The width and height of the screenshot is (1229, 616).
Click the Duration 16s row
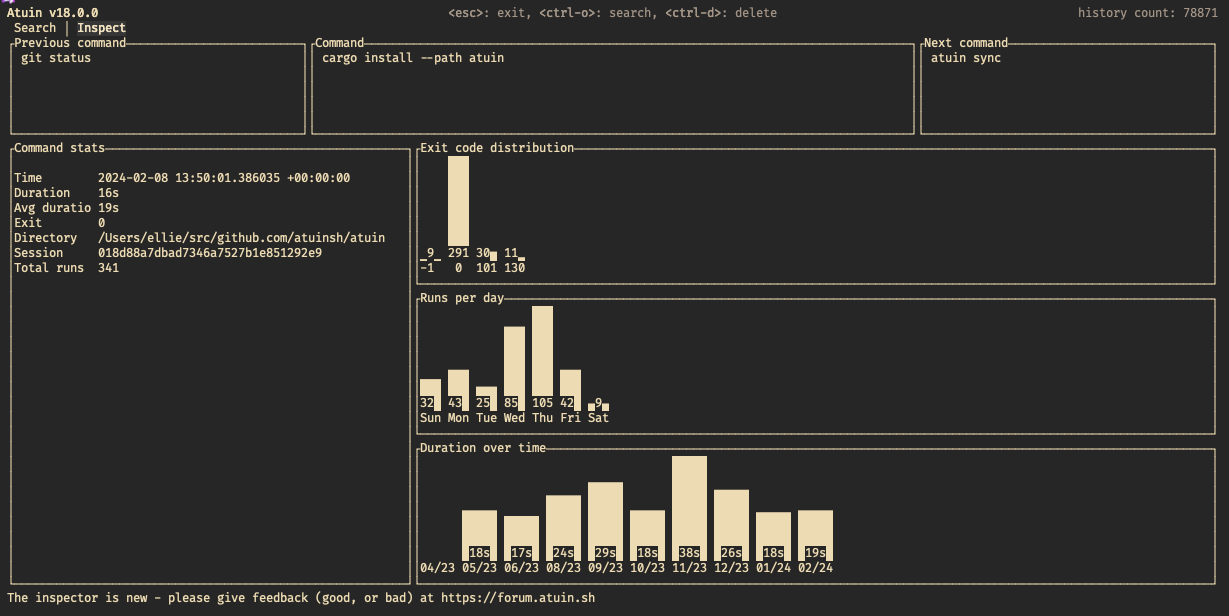point(67,193)
